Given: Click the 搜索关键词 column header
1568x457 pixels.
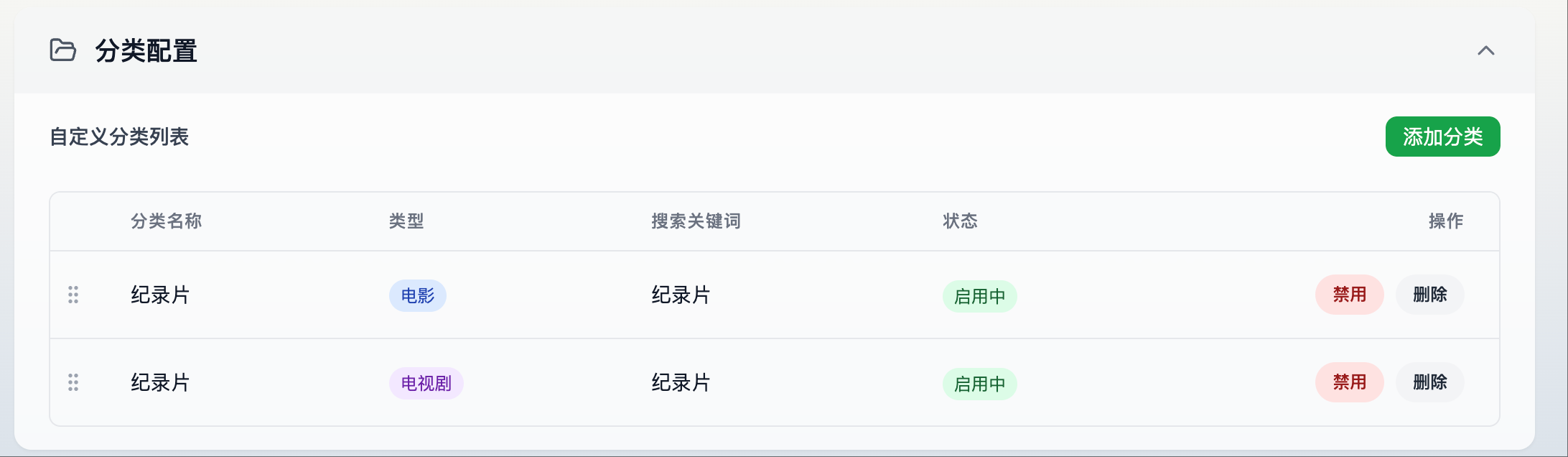Looking at the screenshot, I should tap(696, 221).
